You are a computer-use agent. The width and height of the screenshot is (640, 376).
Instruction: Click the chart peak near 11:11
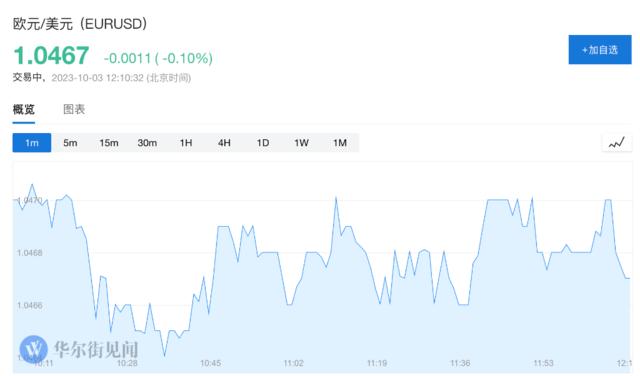click(x=336, y=198)
